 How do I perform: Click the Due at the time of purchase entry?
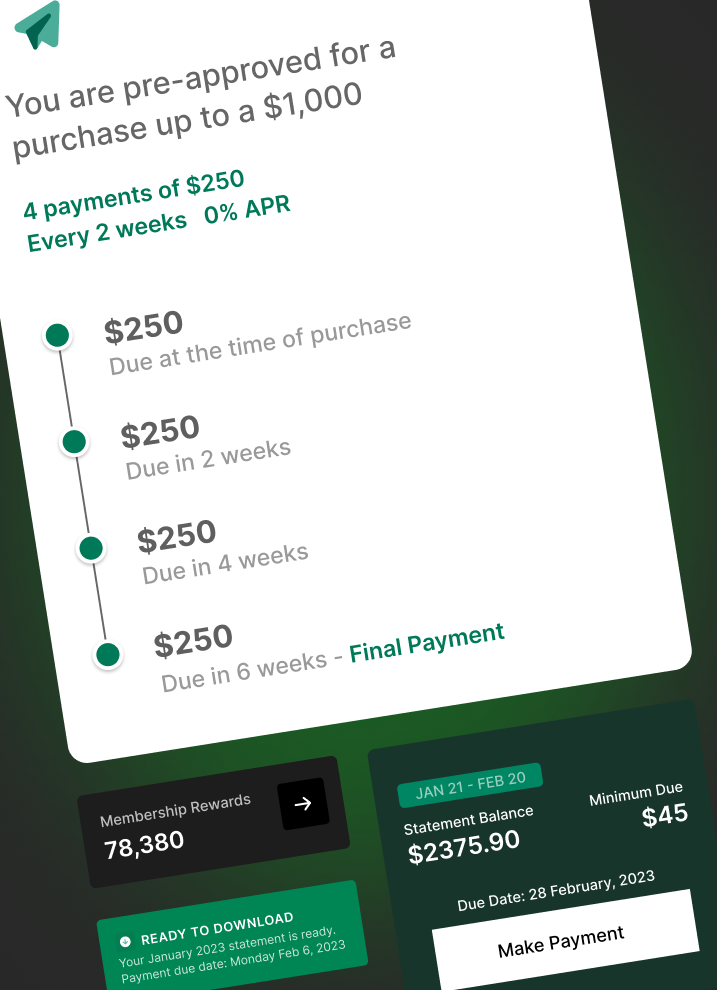(260, 344)
